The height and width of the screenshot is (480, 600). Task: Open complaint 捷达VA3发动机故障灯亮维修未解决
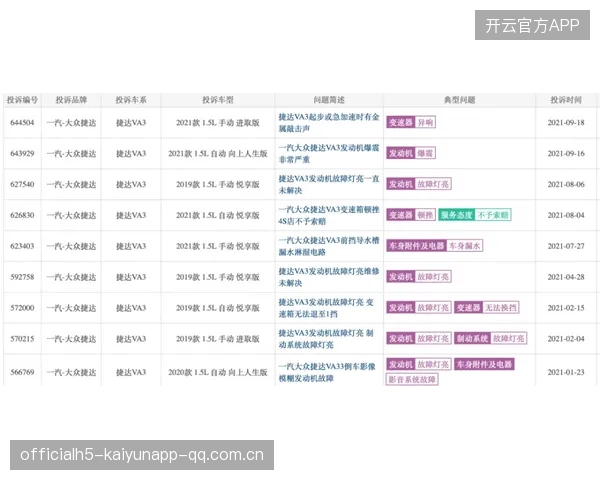point(329,277)
